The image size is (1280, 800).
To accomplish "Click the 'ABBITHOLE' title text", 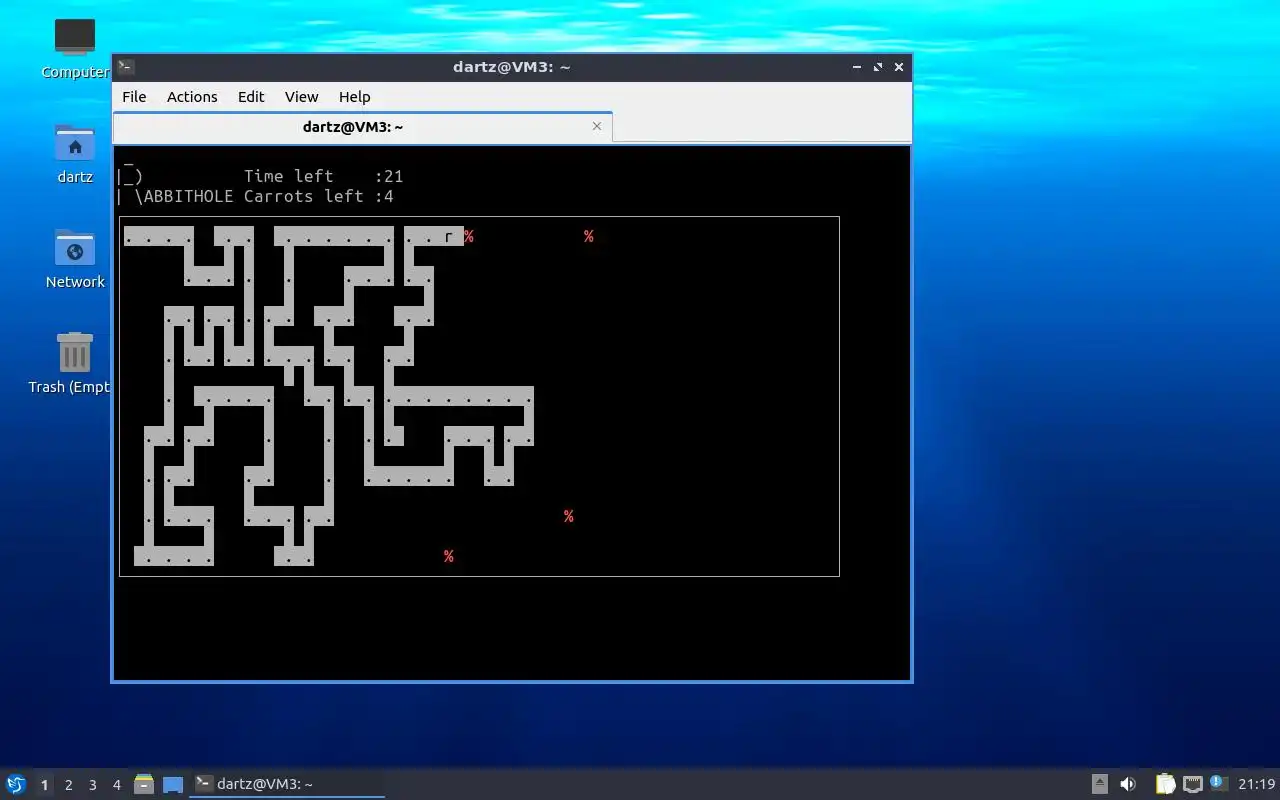I will click(x=189, y=196).
